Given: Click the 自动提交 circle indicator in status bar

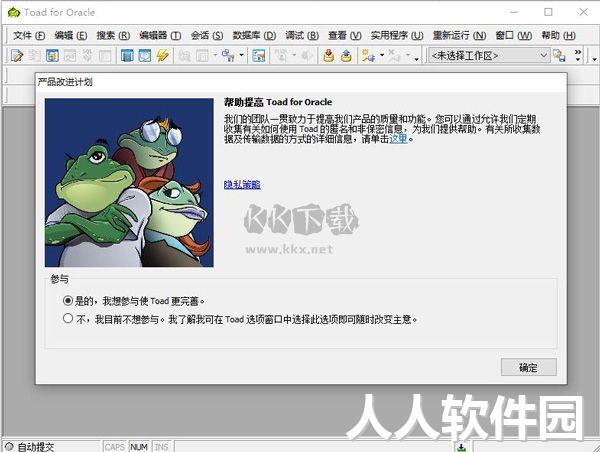Looking at the screenshot, I should (x=9, y=446).
